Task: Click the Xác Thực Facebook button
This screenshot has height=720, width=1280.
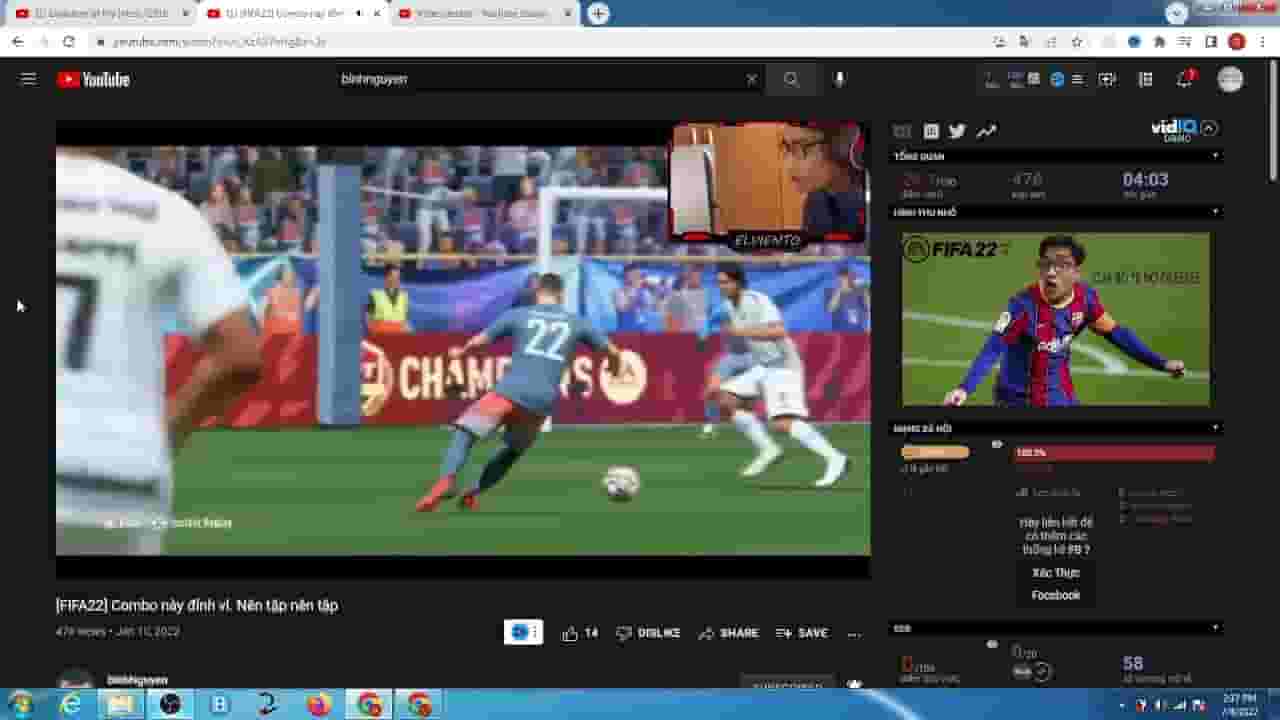Action: coord(1056,584)
